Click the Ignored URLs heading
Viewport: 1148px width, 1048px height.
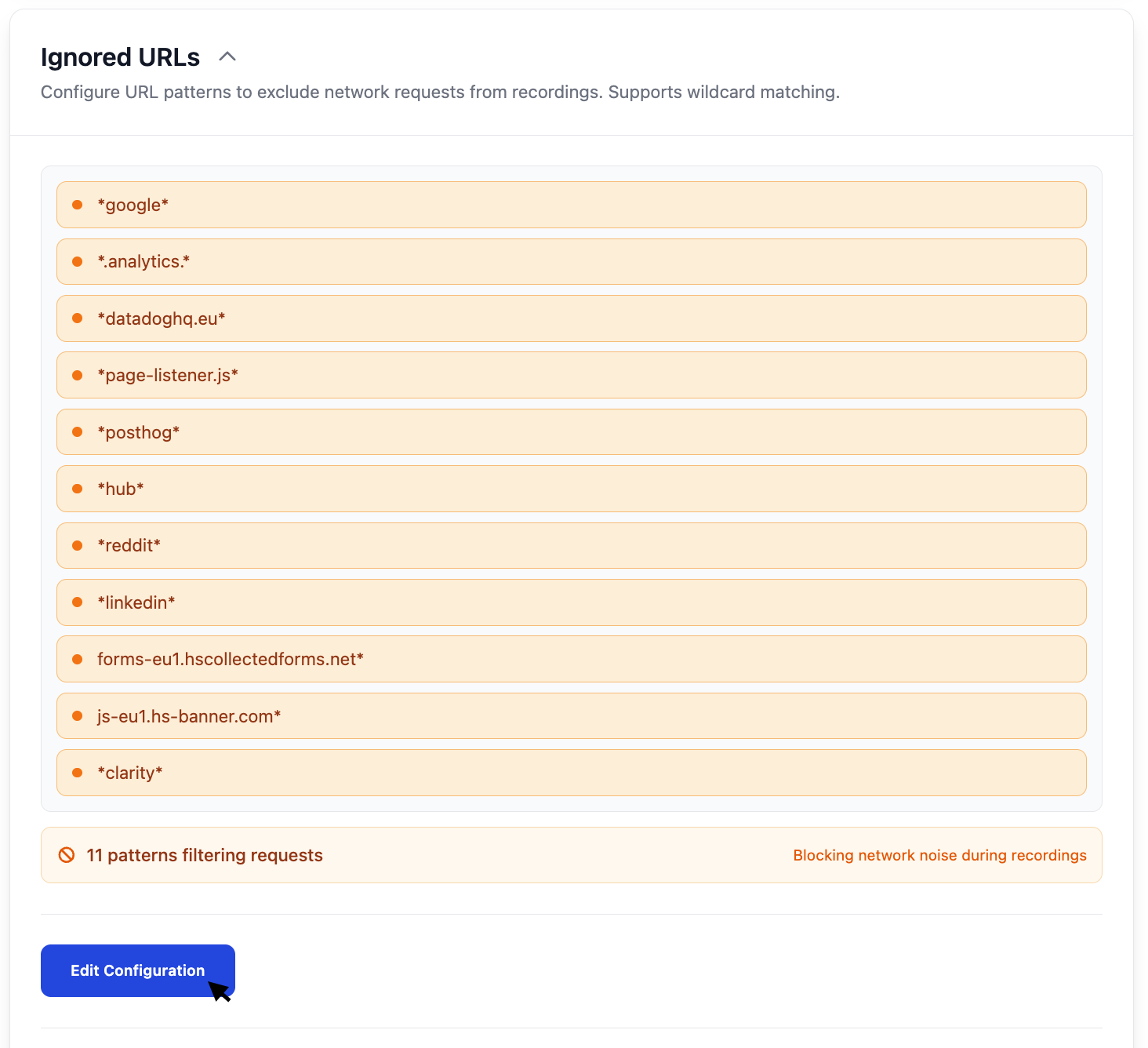[x=120, y=57]
